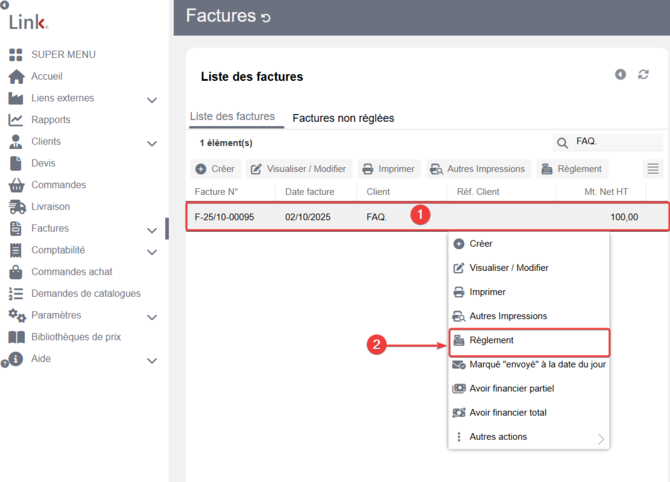Open the hamburger column menu icon
This screenshot has height=482, width=670.
click(x=652, y=169)
